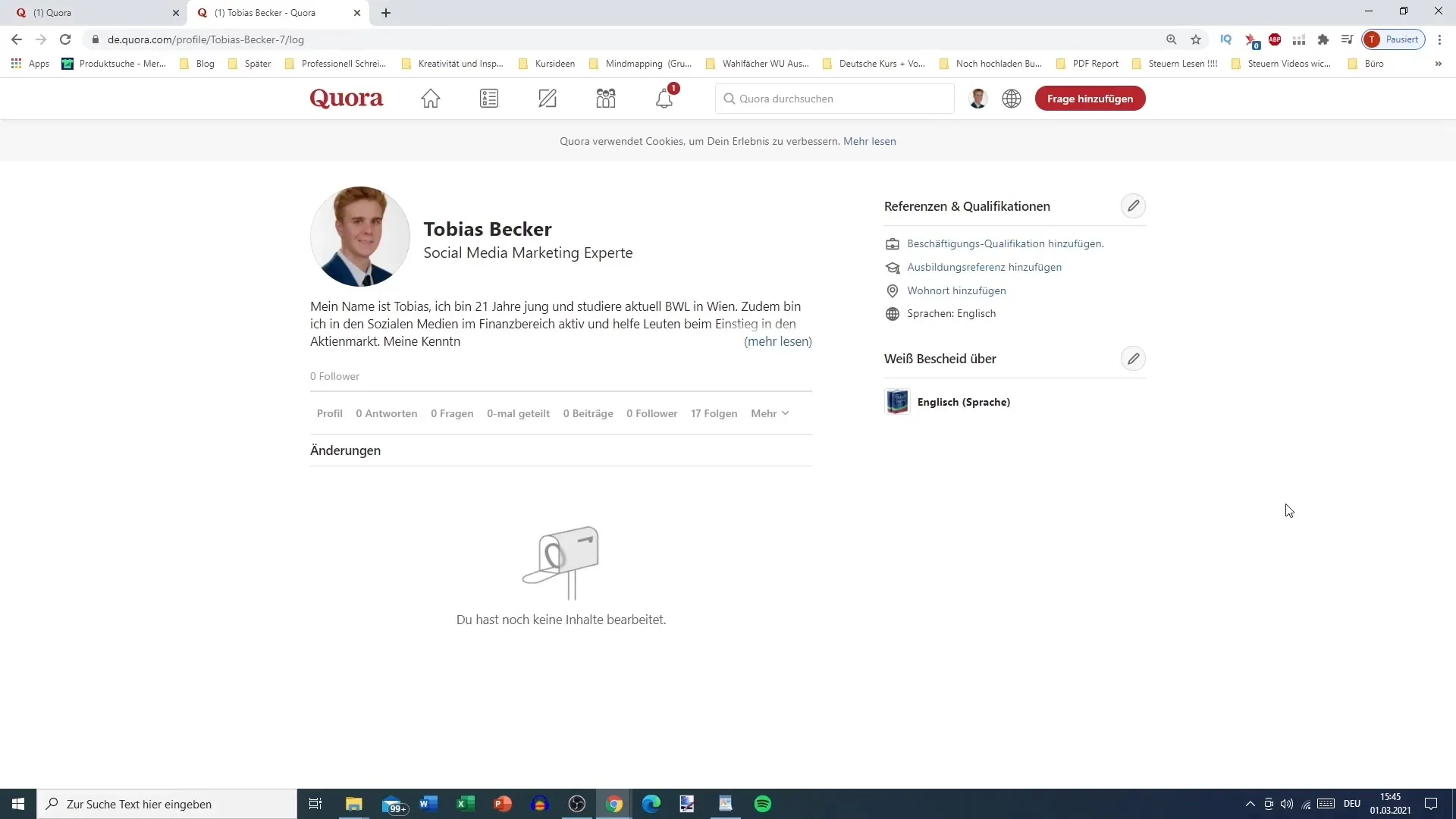Click the Pausiert profile button in Chrome
This screenshot has height=819, width=1456.
click(1394, 39)
